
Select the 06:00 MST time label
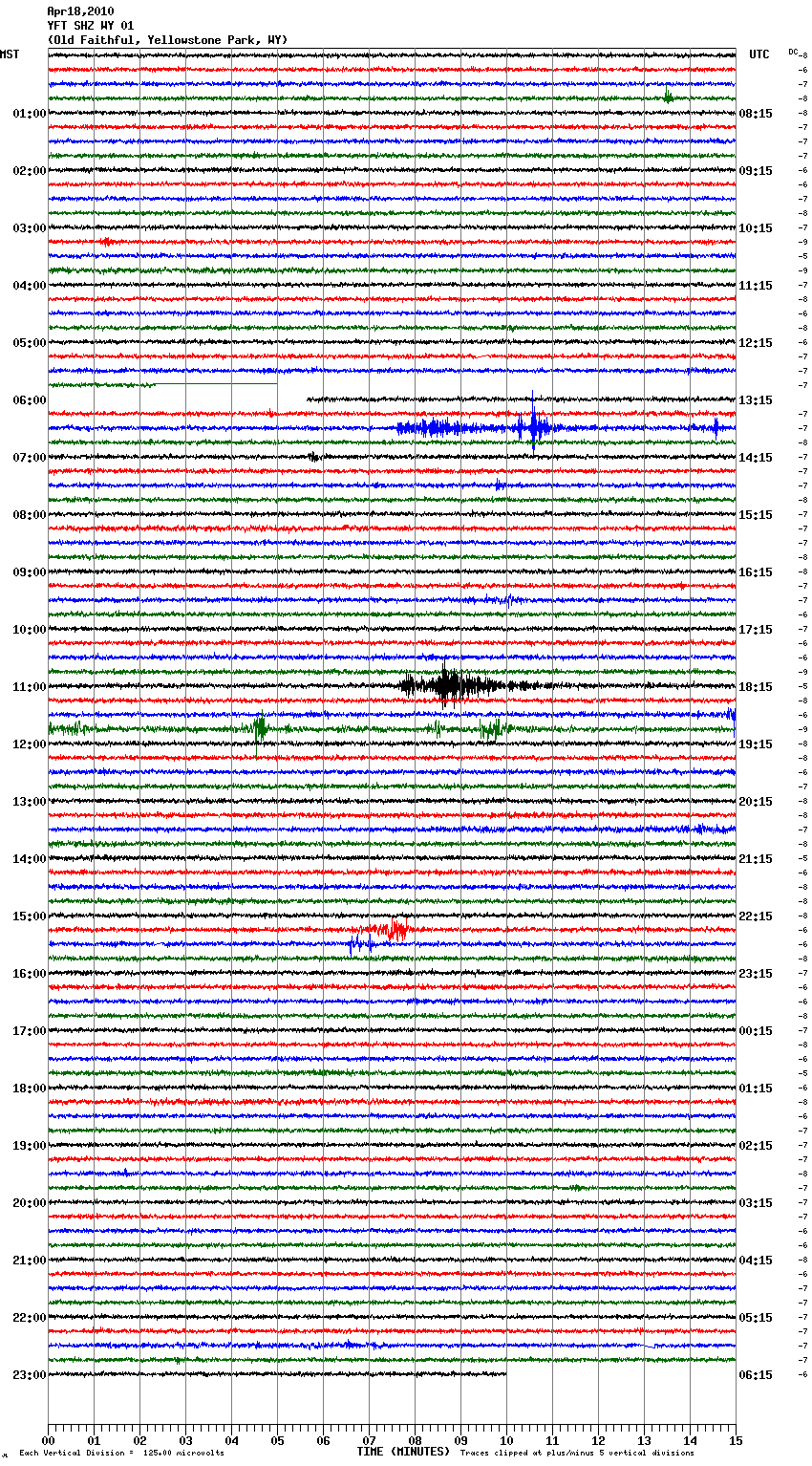[x=29, y=400]
